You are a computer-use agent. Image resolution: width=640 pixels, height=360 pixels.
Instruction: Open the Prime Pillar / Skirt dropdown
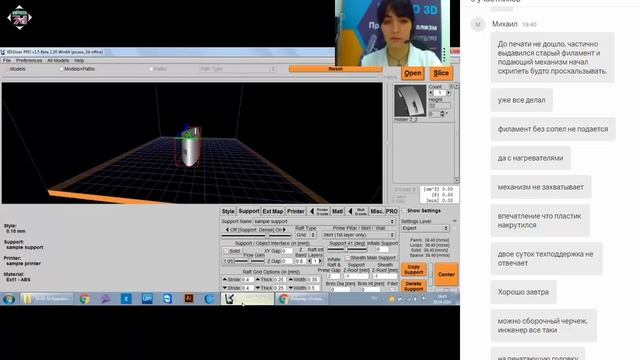coord(358,235)
